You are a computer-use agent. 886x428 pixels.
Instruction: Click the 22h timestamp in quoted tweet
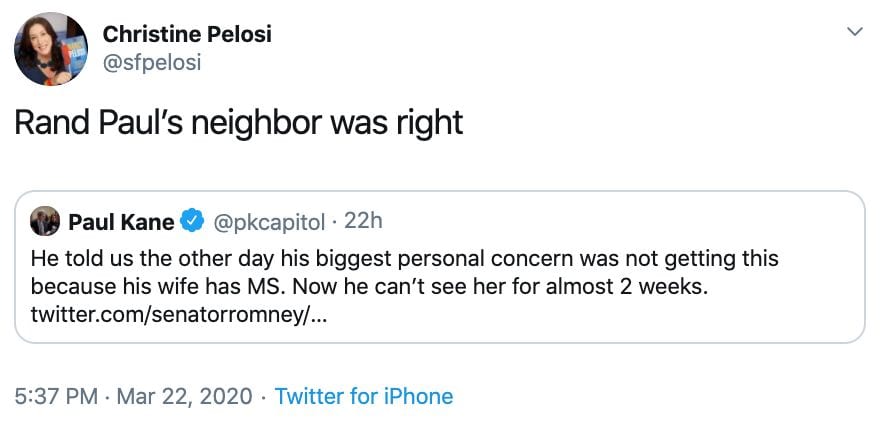point(363,220)
